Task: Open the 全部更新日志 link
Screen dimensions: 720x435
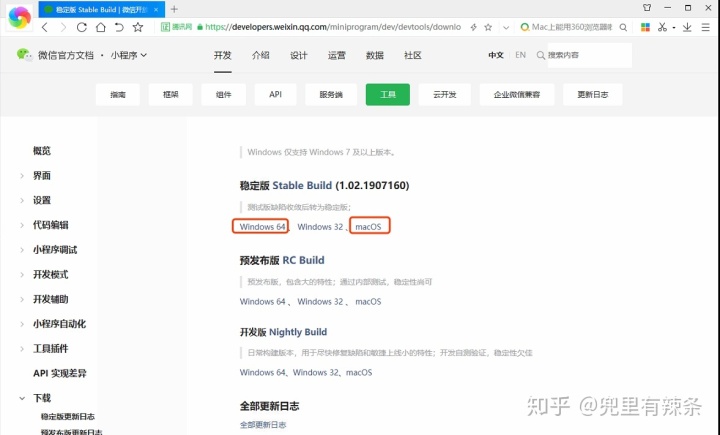Action: pos(263,425)
